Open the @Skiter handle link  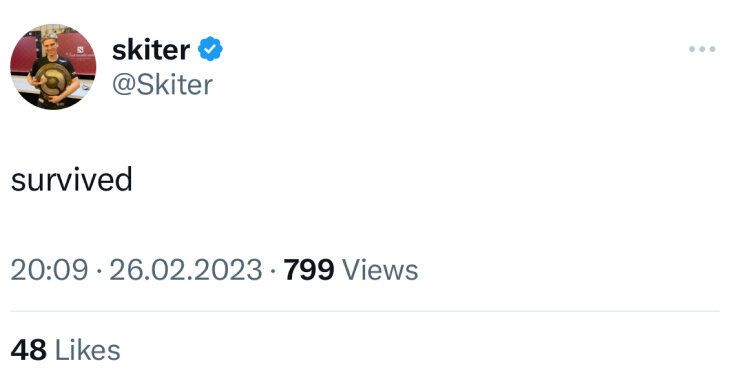click(x=162, y=85)
